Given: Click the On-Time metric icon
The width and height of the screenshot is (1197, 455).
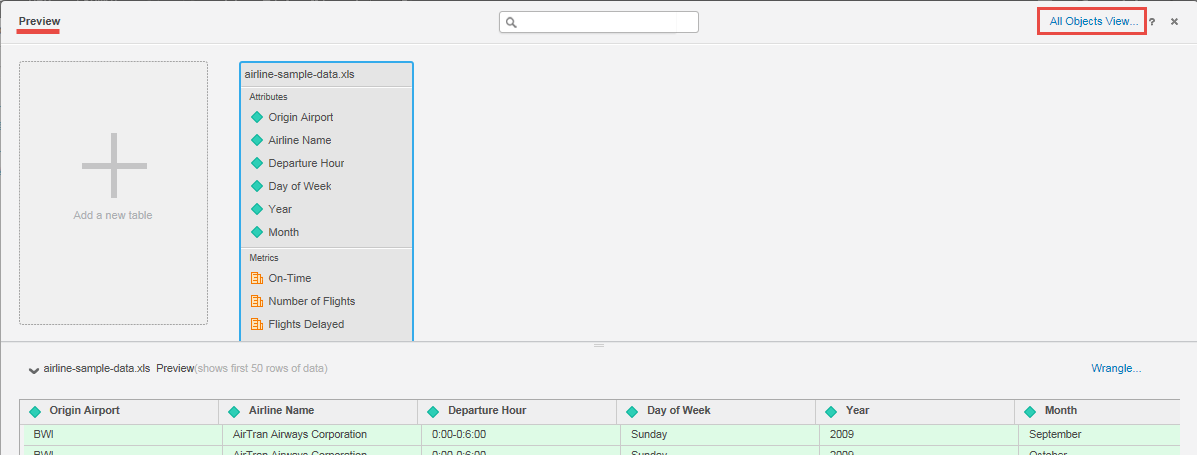Looking at the screenshot, I should tap(257, 278).
